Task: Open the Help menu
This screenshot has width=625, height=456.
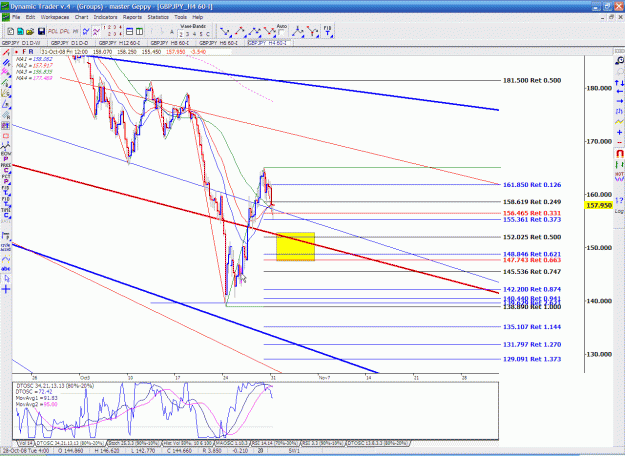Action: click(198, 17)
